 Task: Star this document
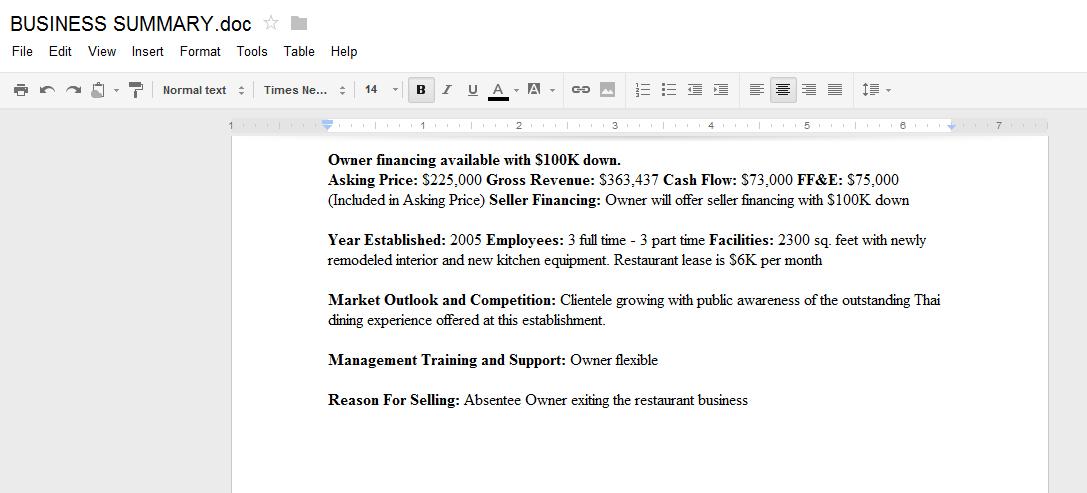(x=271, y=23)
